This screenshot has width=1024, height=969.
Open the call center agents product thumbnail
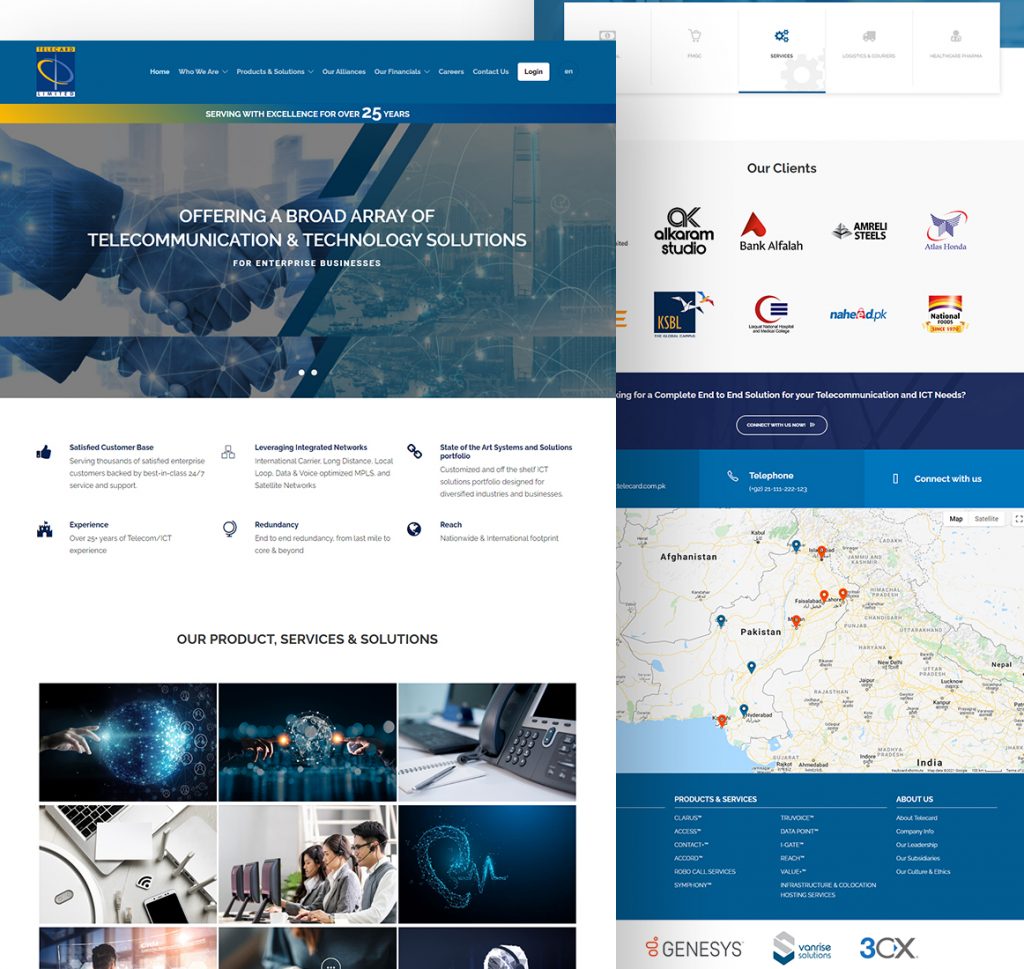pyautogui.click(x=308, y=864)
